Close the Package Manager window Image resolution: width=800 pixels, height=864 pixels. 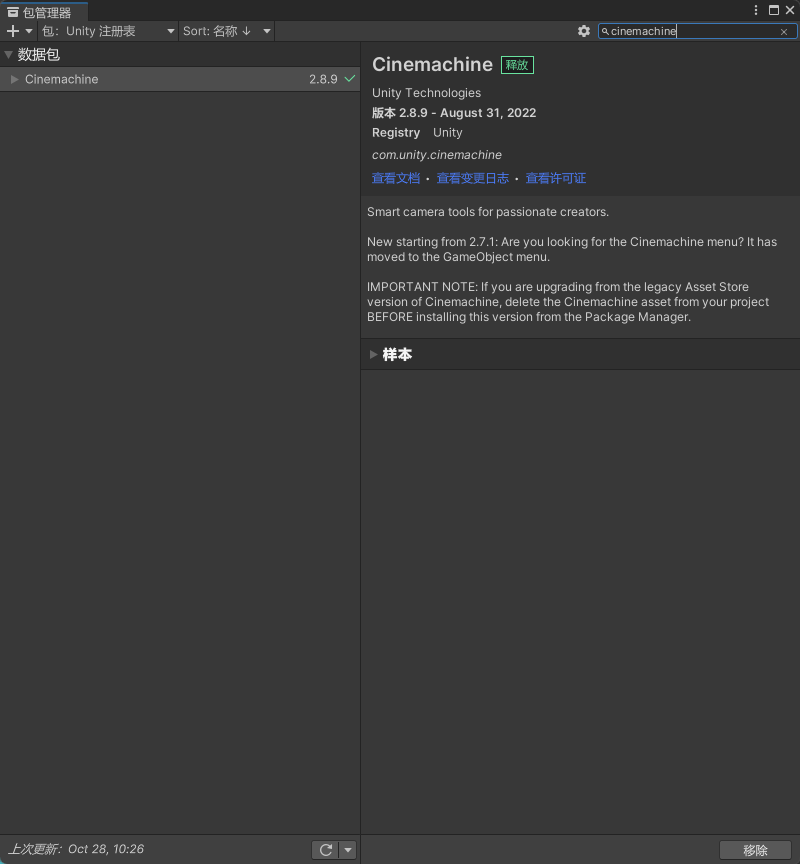pyautogui.click(x=790, y=10)
